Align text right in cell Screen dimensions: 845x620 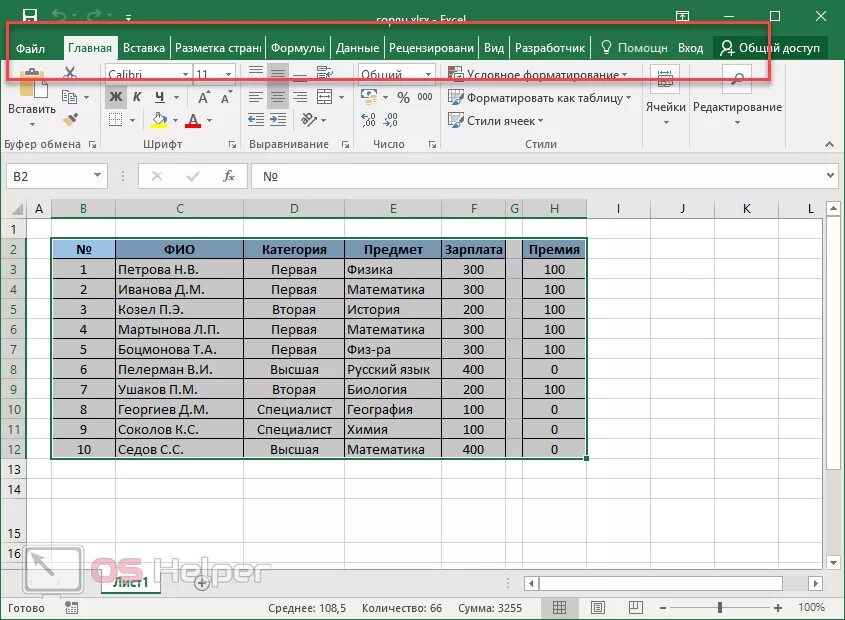pos(300,97)
